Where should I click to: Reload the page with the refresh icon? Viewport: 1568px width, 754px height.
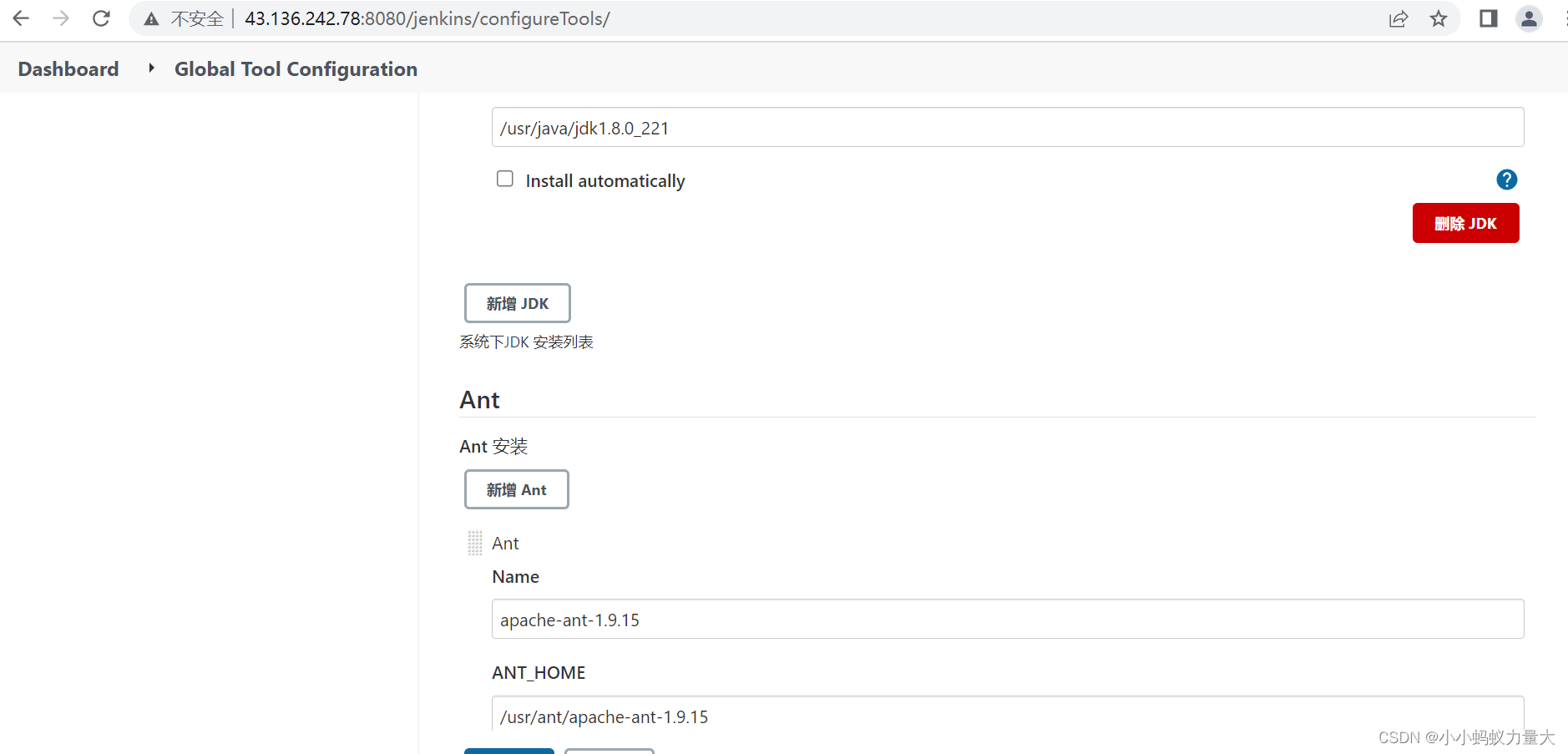[100, 18]
